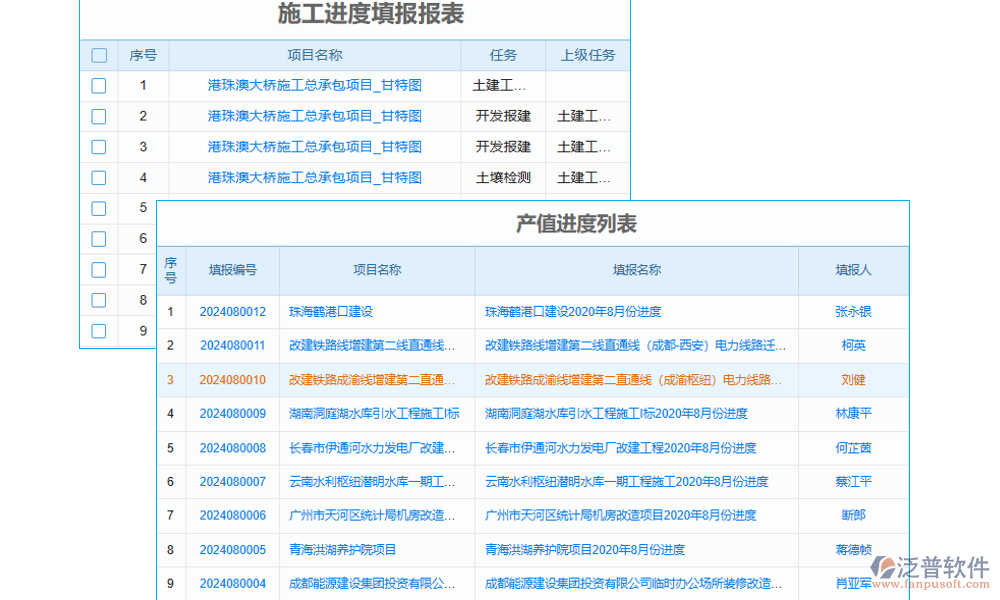Viewport: 1000px width, 600px height.
Task: Sort by 填报编号 column header
Action: click(x=233, y=270)
